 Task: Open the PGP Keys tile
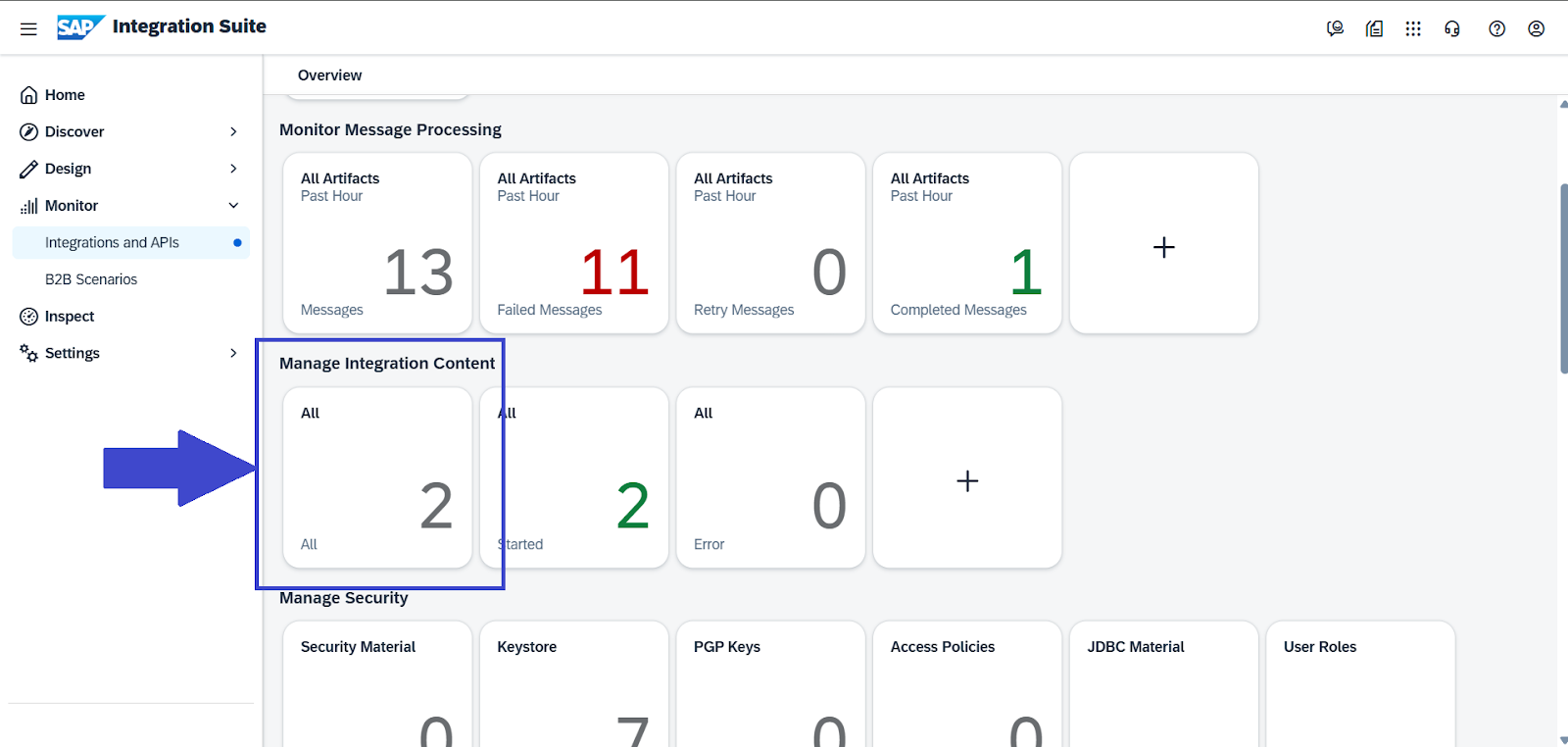tap(770, 684)
